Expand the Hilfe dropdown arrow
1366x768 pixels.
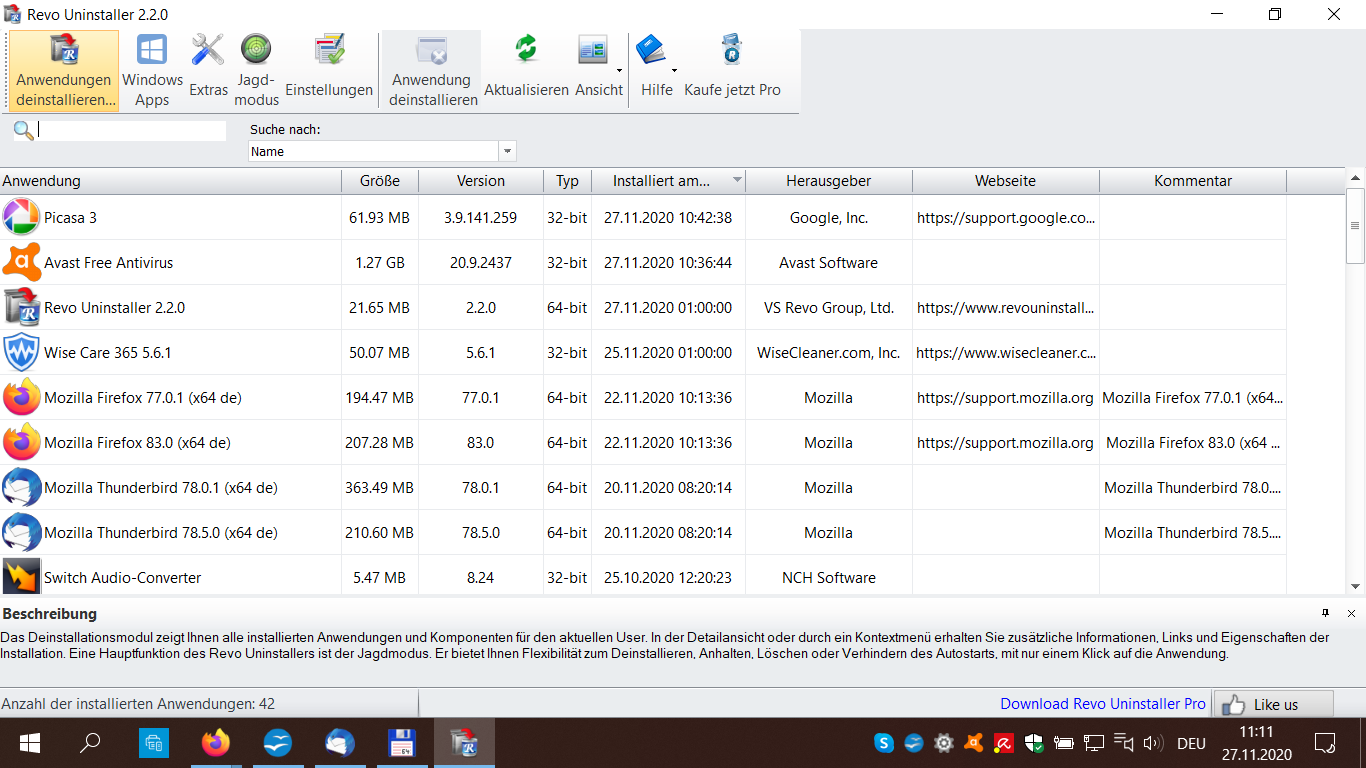click(x=674, y=71)
